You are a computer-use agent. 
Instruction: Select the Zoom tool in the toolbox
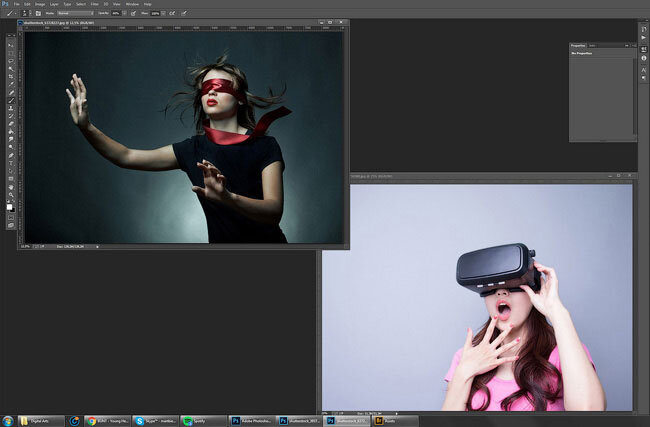point(11,196)
